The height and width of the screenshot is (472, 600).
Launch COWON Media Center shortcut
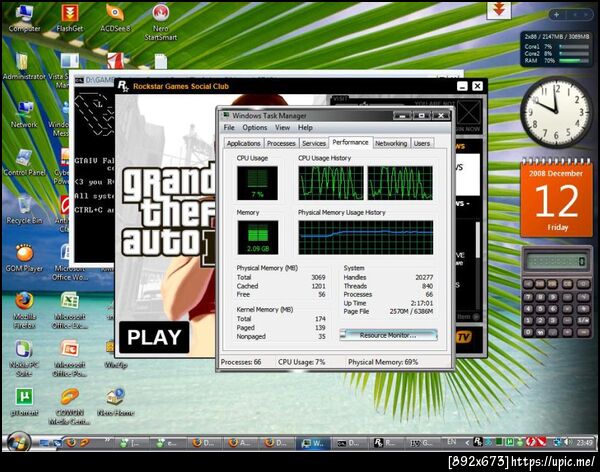click(x=70, y=407)
